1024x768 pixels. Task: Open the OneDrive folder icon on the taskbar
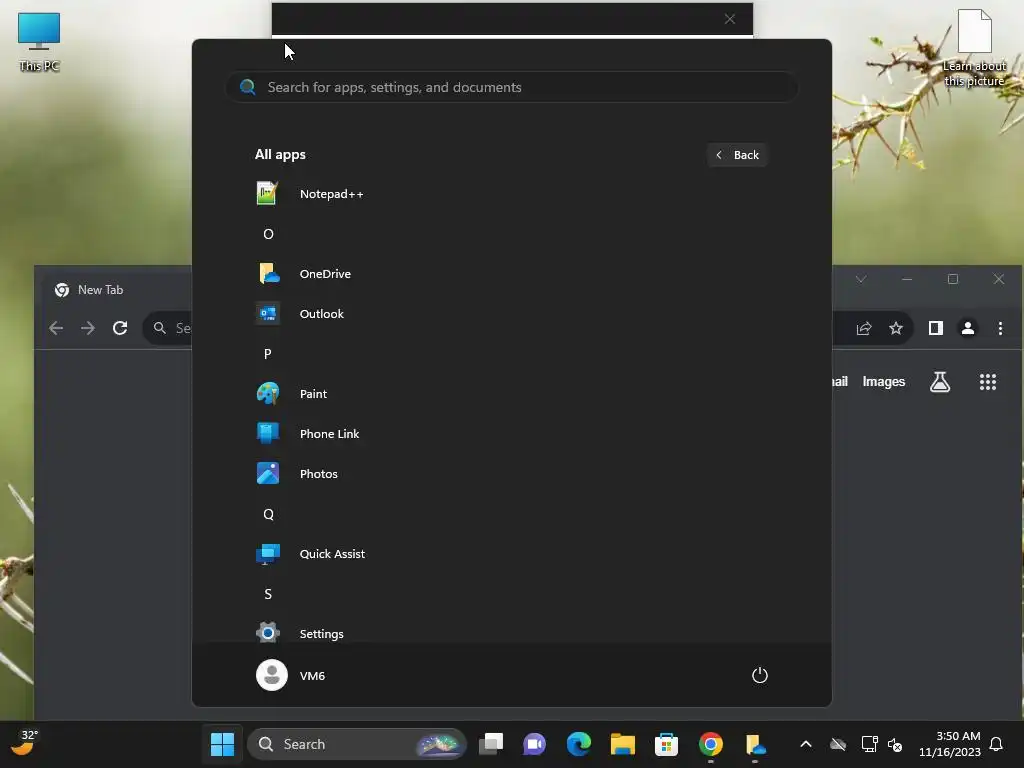tap(754, 744)
